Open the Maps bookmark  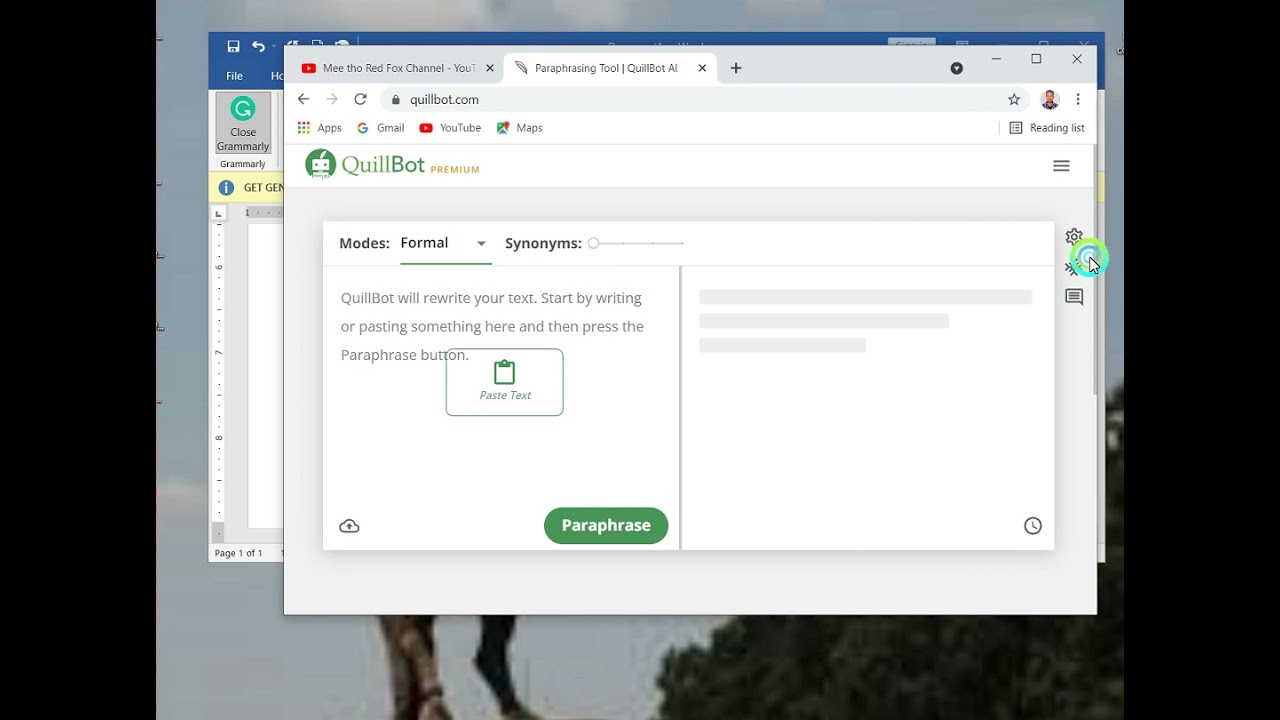519,128
